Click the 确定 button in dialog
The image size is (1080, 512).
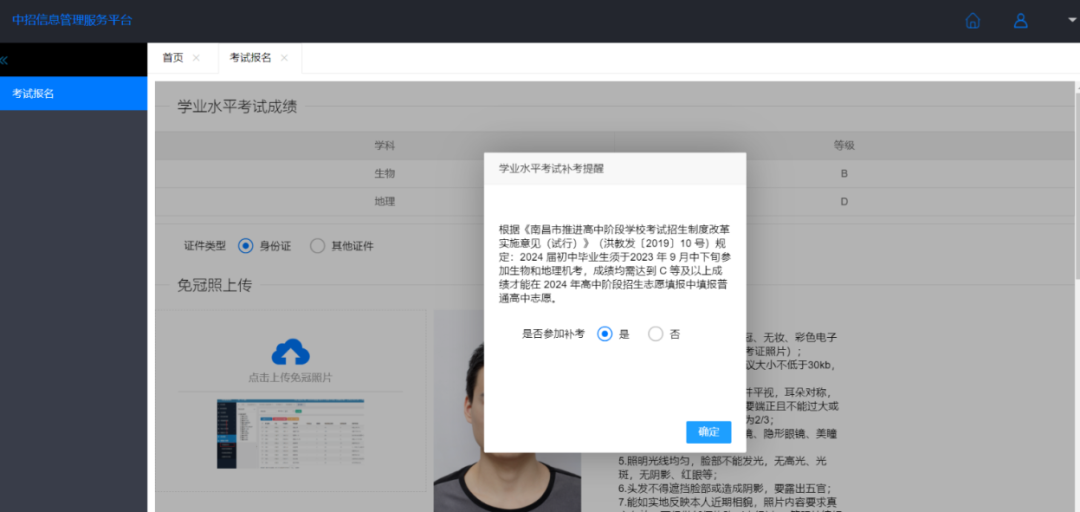point(709,432)
